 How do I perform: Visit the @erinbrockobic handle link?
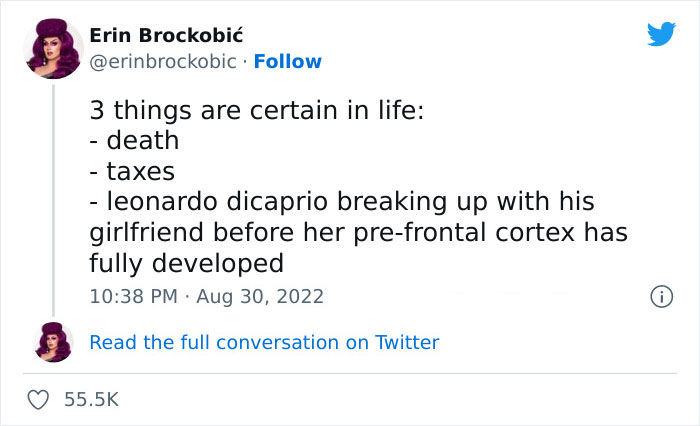tap(163, 62)
